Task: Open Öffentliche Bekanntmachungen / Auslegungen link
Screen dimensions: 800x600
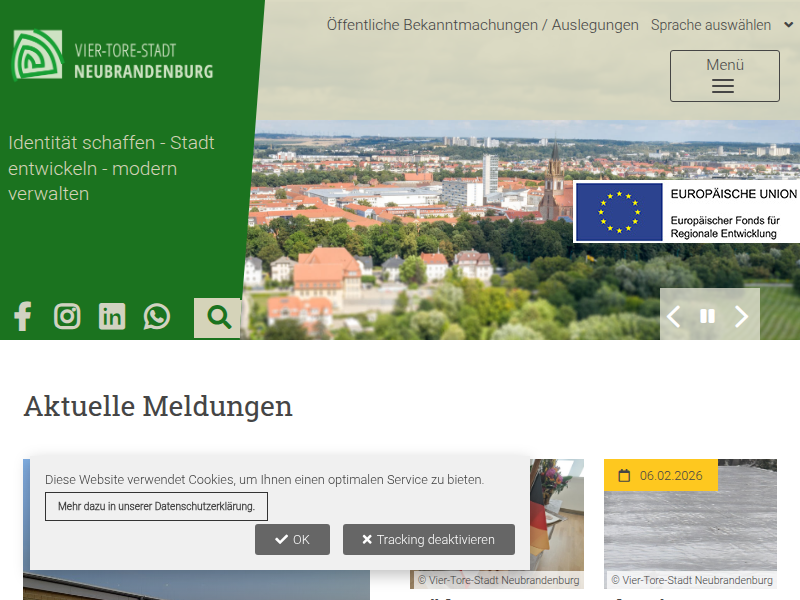Action: click(482, 25)
